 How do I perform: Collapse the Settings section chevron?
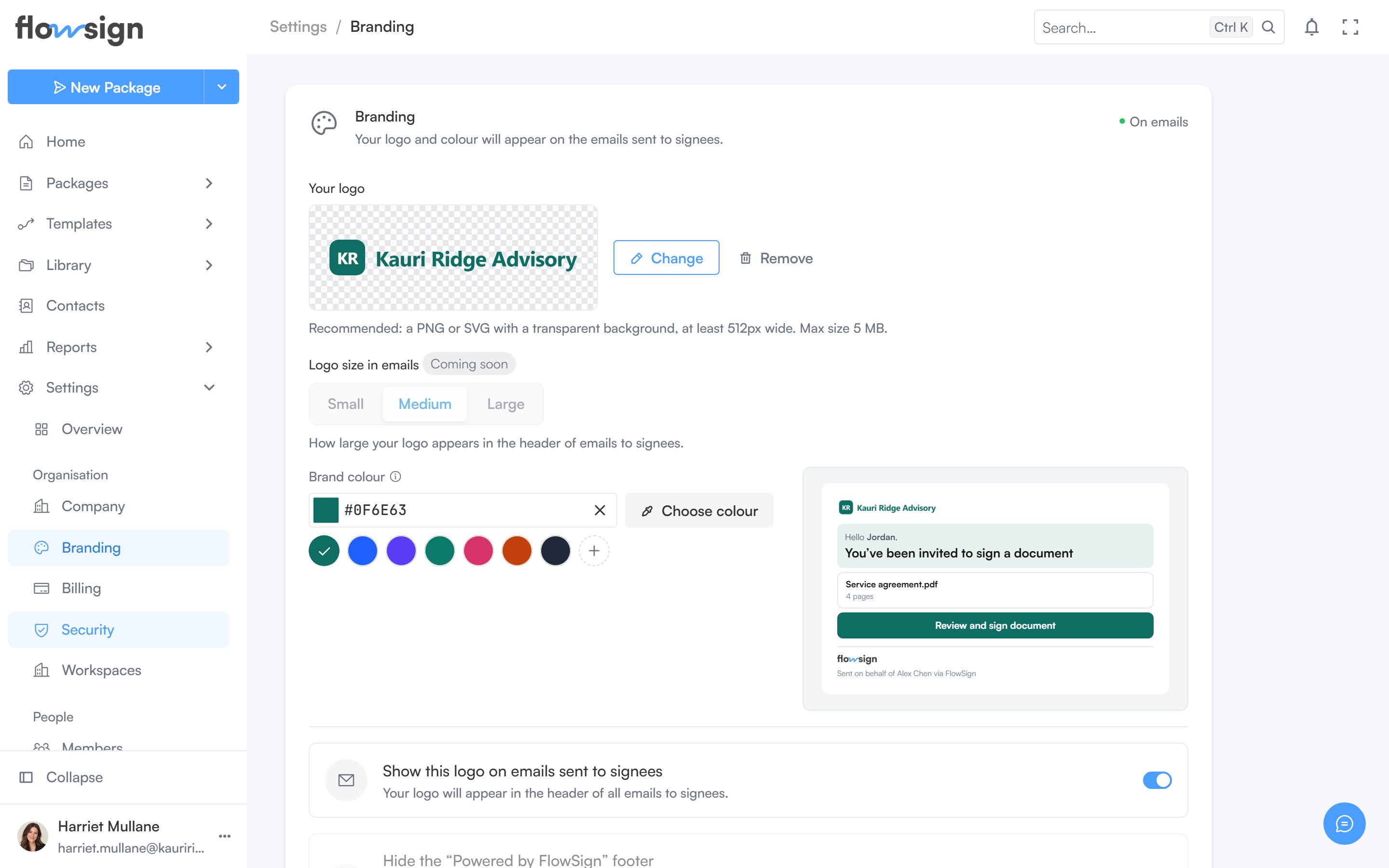click(x=209, y=388)
